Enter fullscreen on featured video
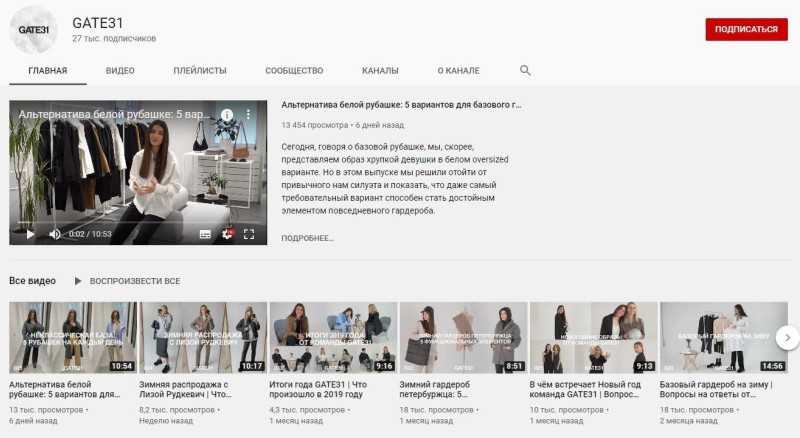Viewport: 800px width, 438px height. point(249,234)
